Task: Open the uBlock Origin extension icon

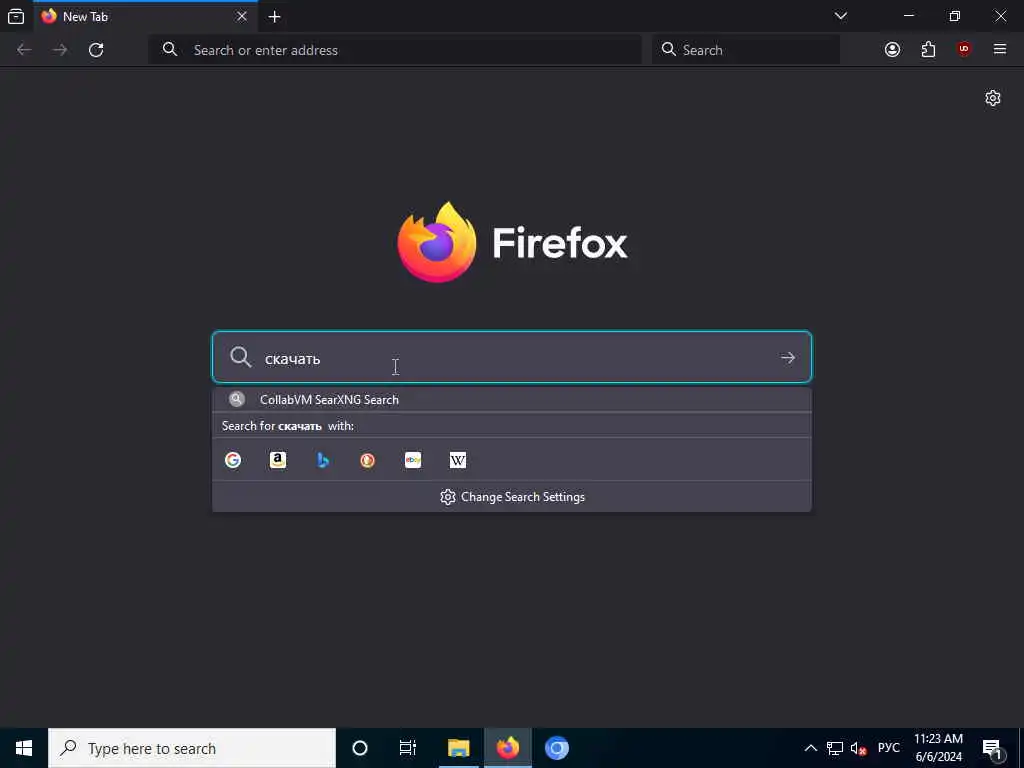Action: pos(964,50)
